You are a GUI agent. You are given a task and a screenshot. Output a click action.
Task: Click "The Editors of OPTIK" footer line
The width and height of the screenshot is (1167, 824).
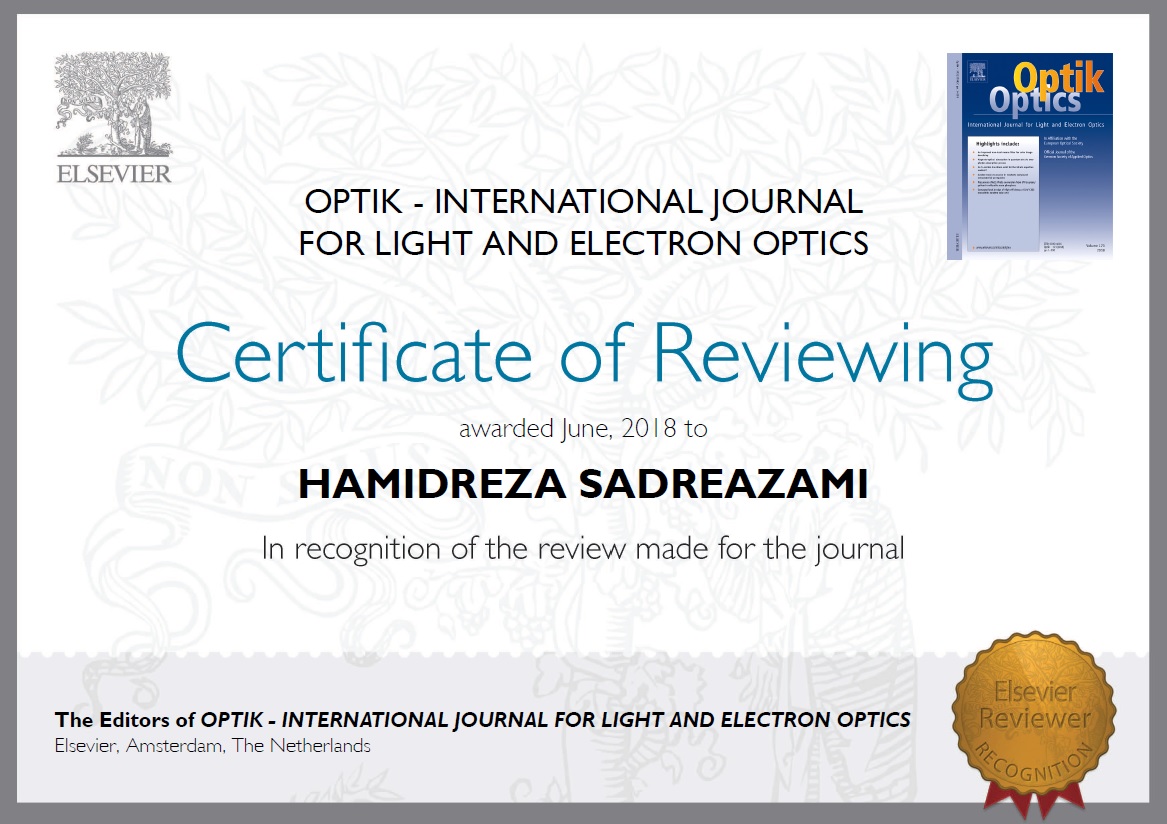[x=482, y=720]
